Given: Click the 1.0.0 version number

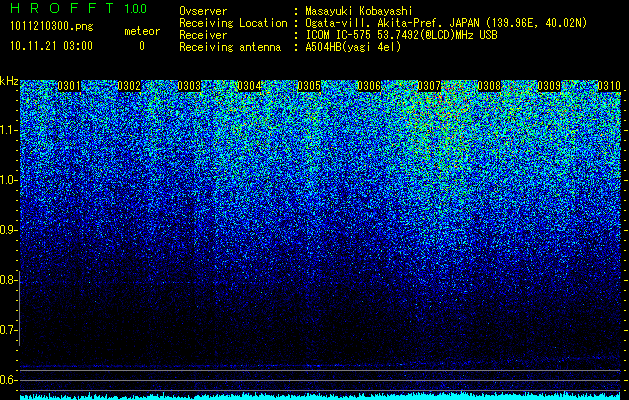Looking at the screenshot, I should 136,9.
